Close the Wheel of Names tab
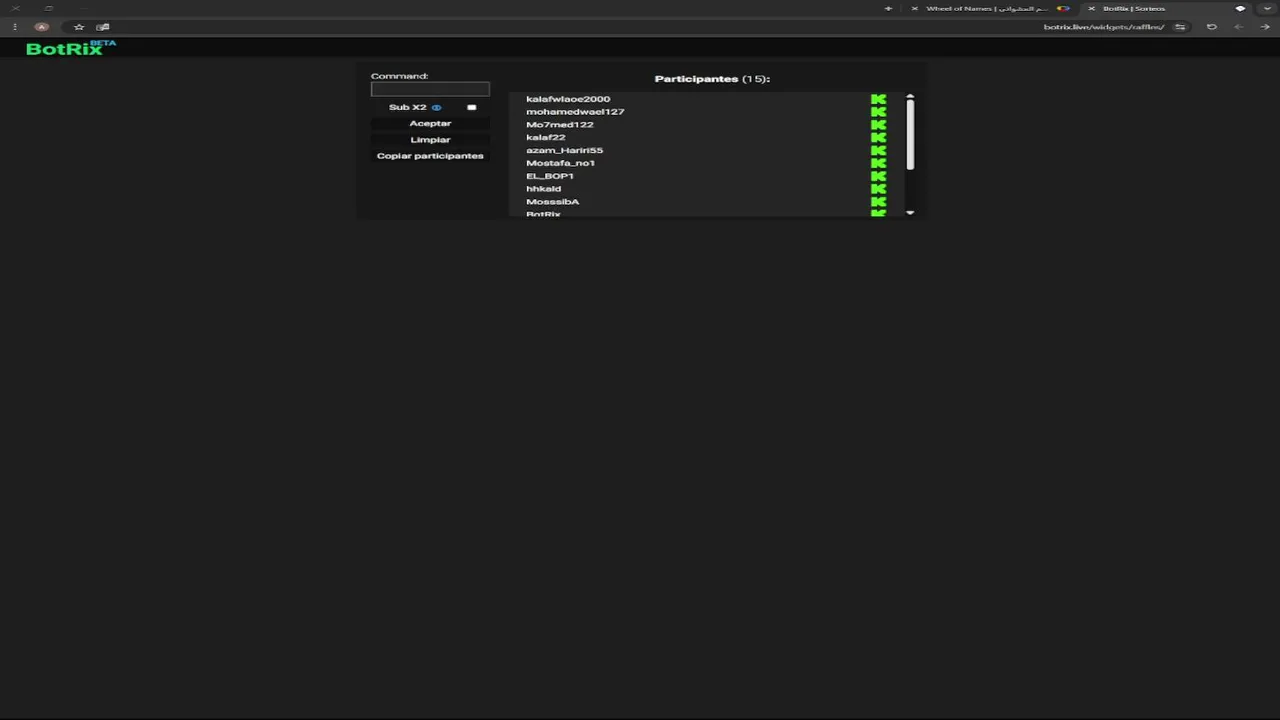 [914, 8]
